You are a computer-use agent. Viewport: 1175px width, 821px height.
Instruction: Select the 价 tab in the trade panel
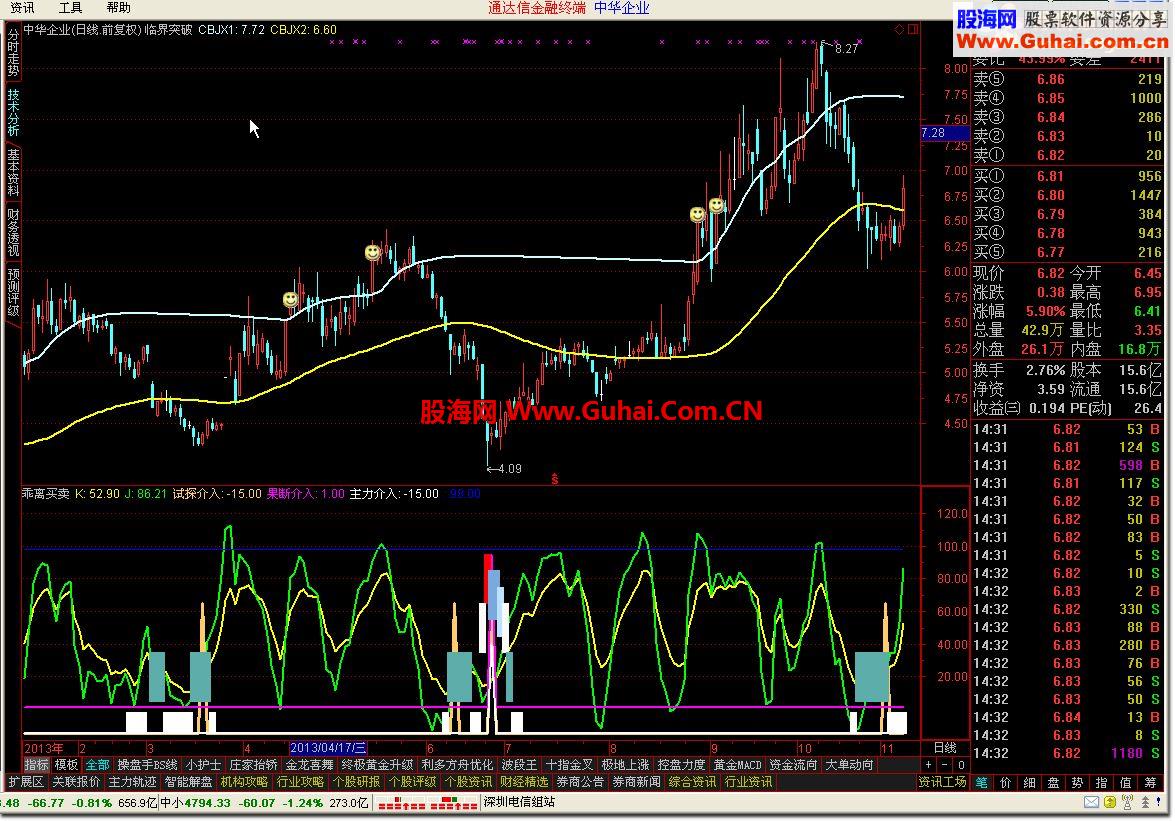click(1006, 782)
